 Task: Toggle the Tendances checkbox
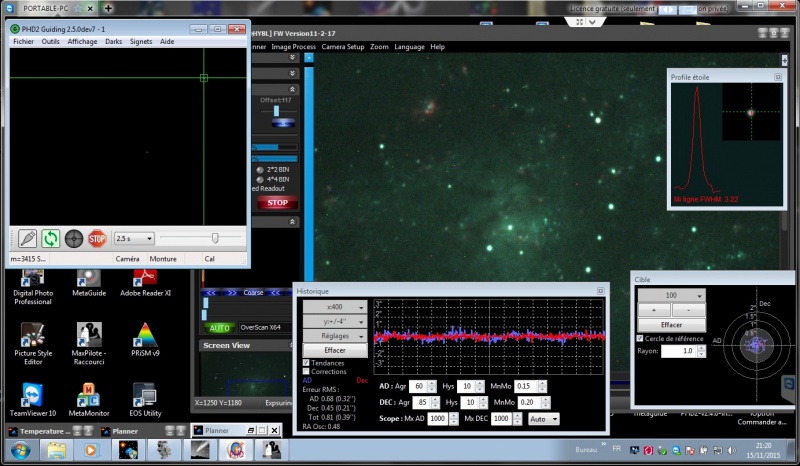[307, 363]
